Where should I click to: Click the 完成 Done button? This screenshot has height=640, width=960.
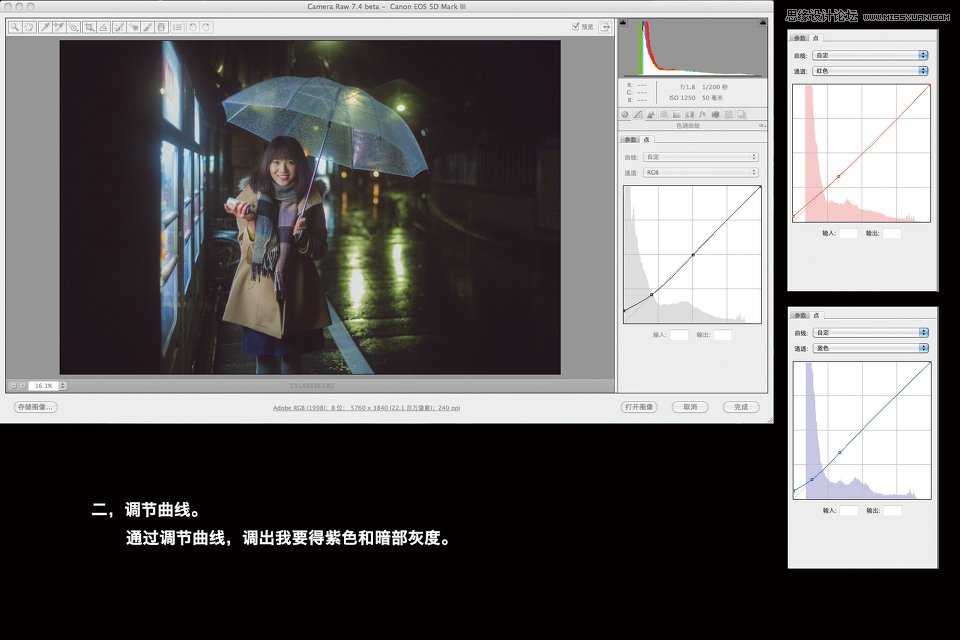tap(741, 407)
